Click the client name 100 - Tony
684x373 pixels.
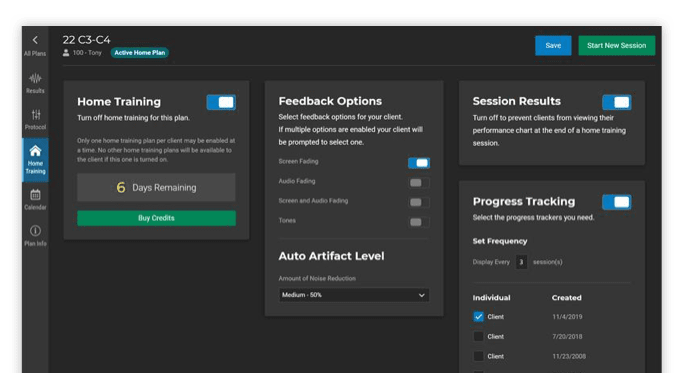87,53
